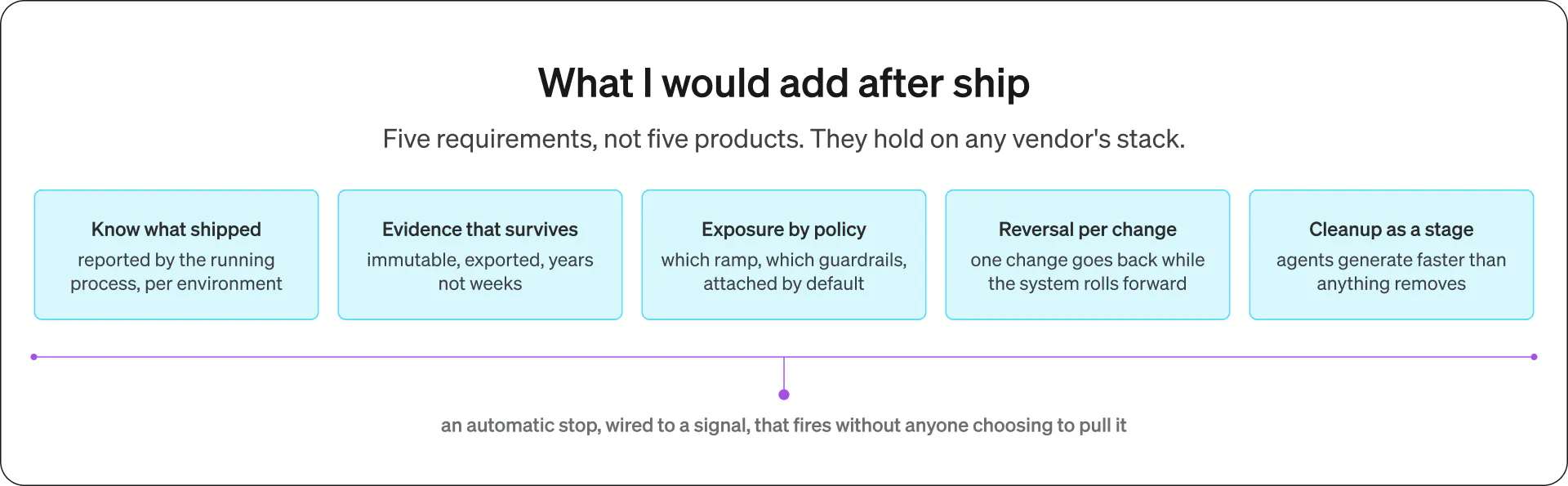Click the left endpoint dot of purple line

click(x=33, y=357)
